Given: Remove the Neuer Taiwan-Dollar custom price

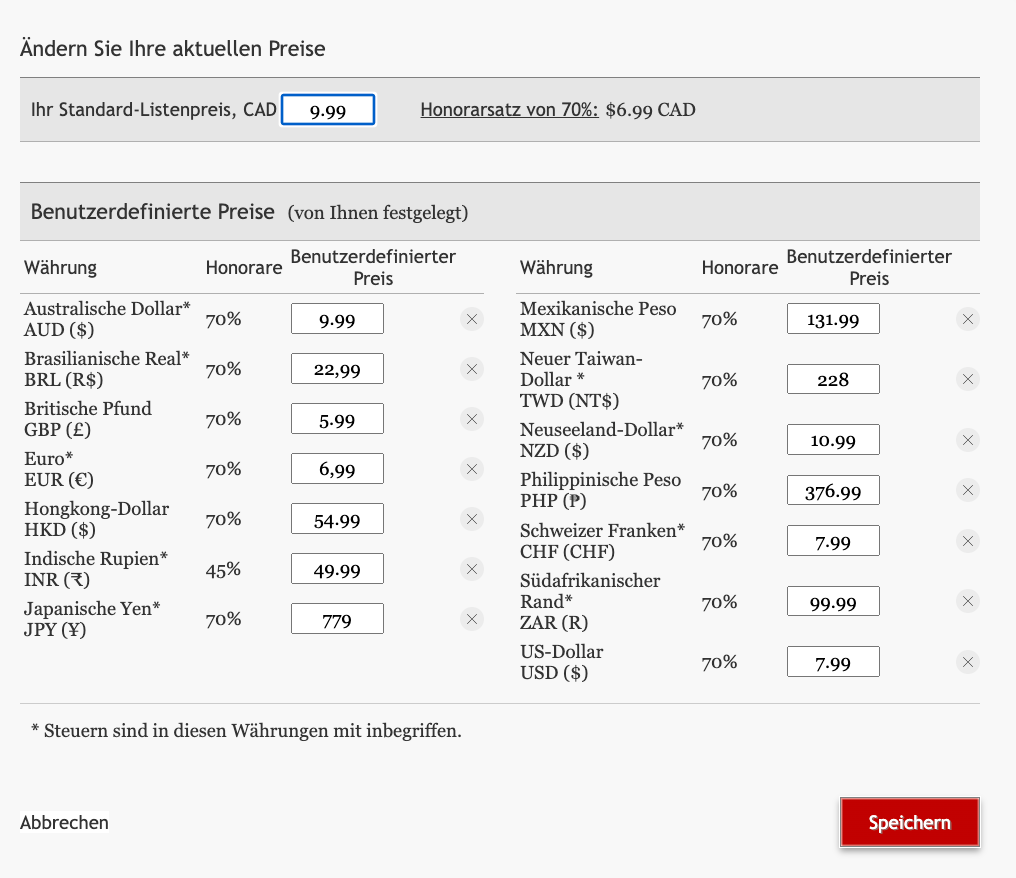Looking at the screenshot, I should tap(967, 378).
